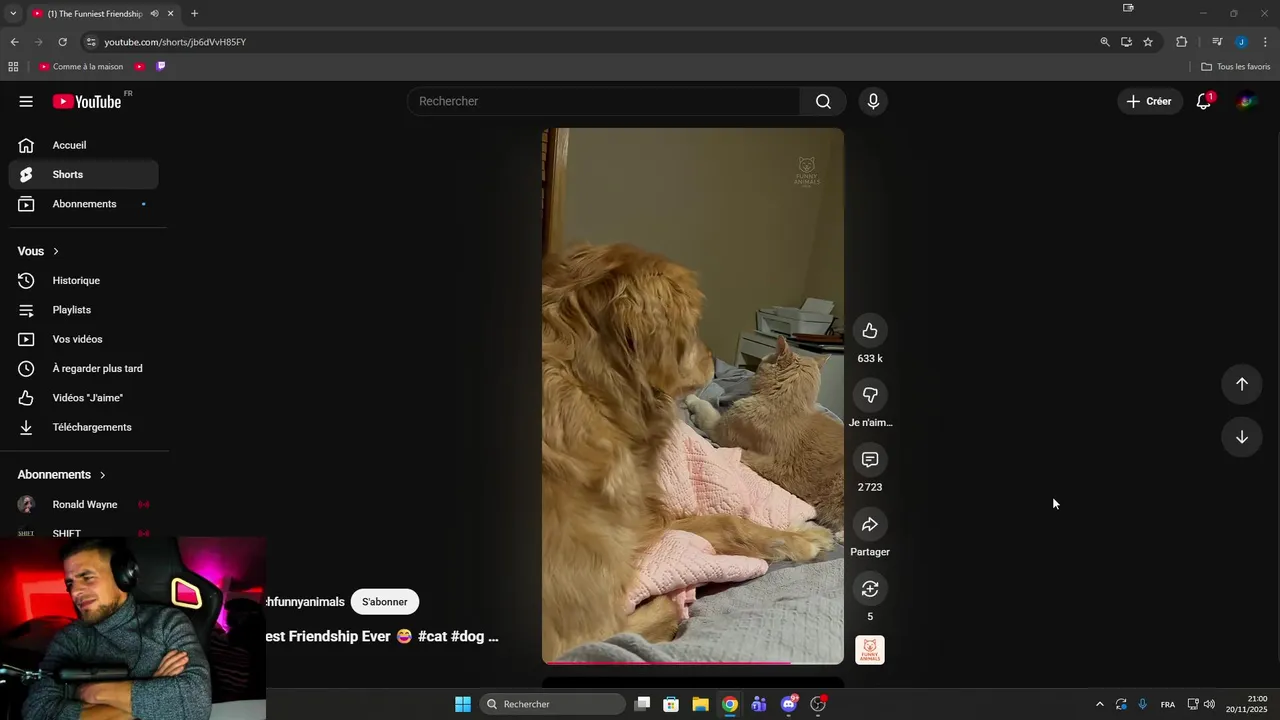
Task: Expand the Abonnements section chevron
Action: 102,475
